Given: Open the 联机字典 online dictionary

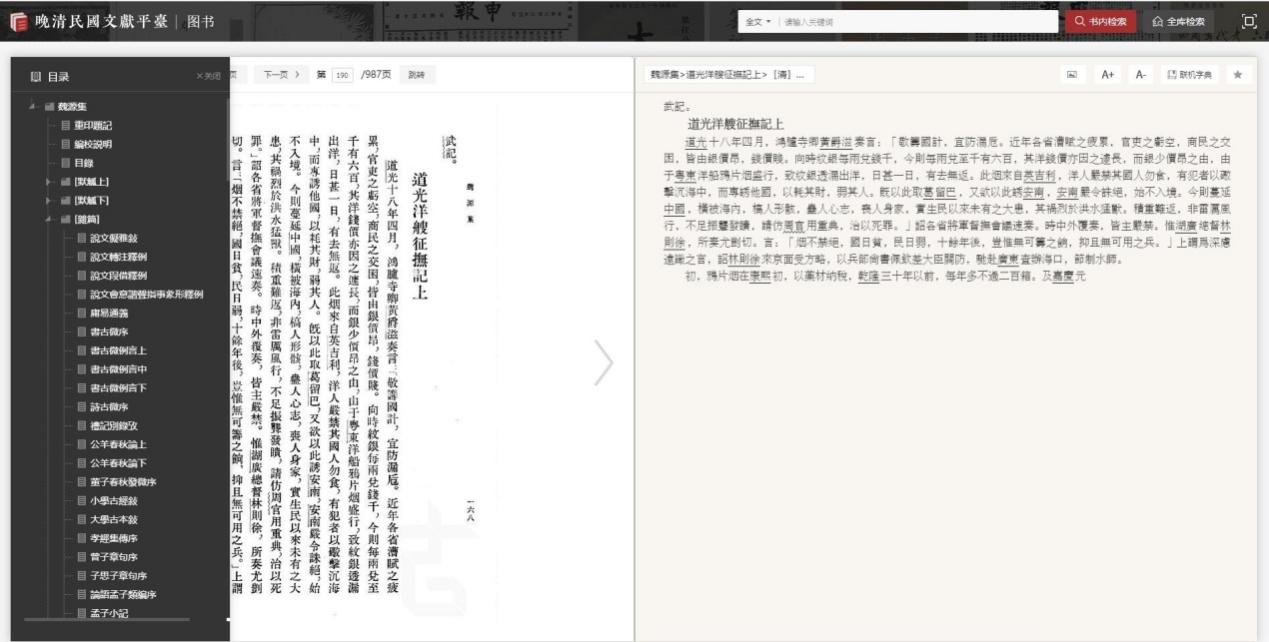Looking at the screenshot, I should coord(1189,75).
